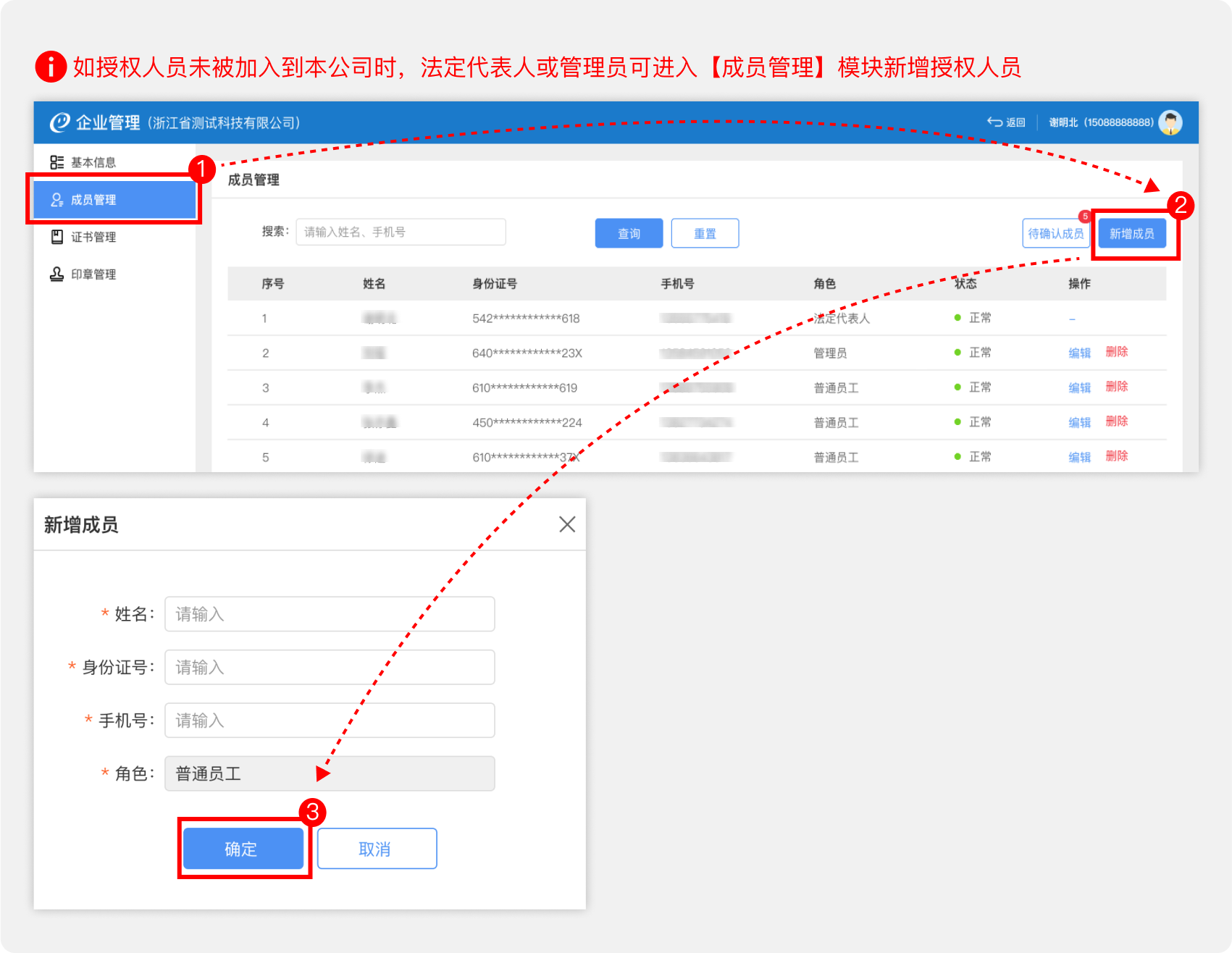Close the 新增成员 dialog with X

pos(567,524)
